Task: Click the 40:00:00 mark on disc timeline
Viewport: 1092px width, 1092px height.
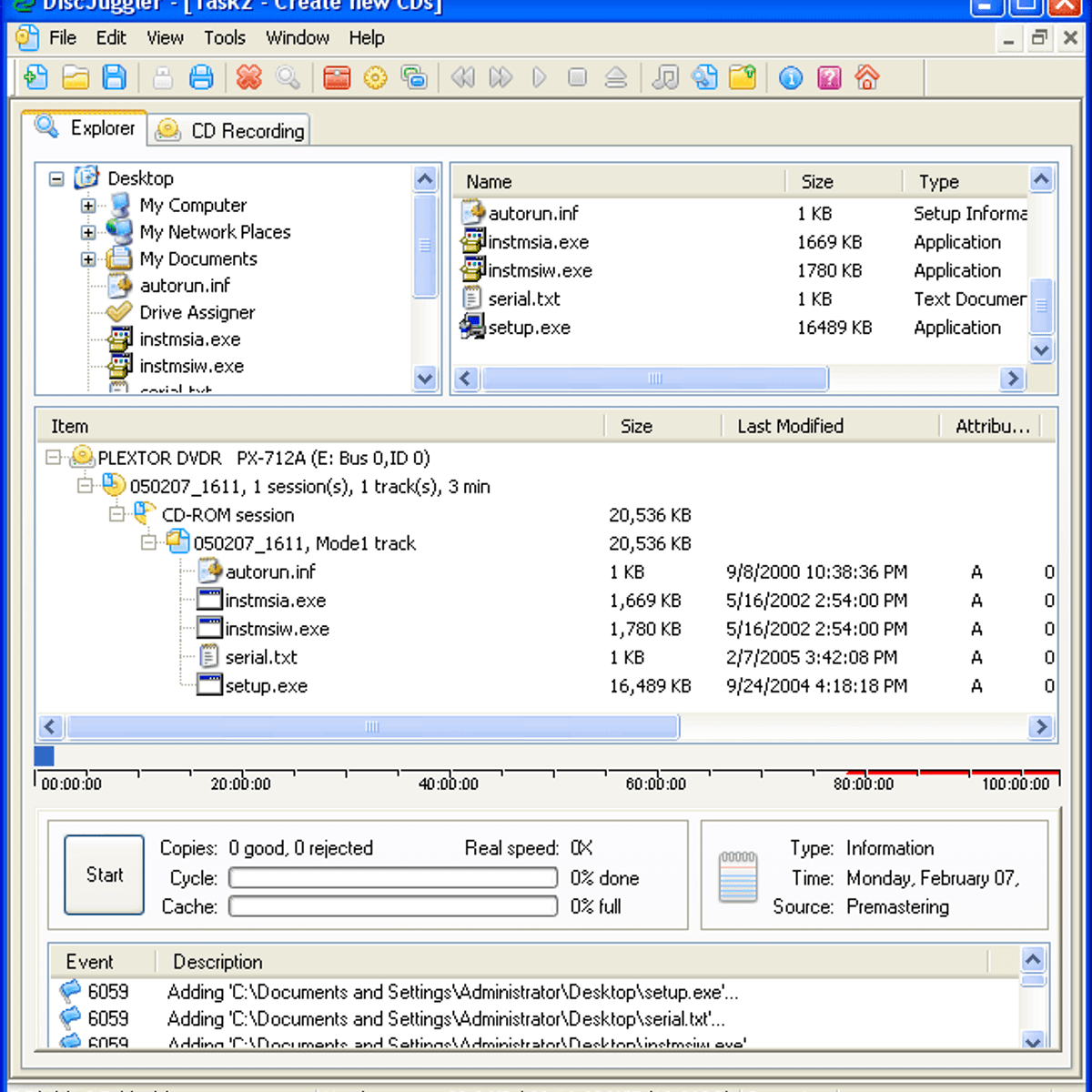Action: click(449, 784)
